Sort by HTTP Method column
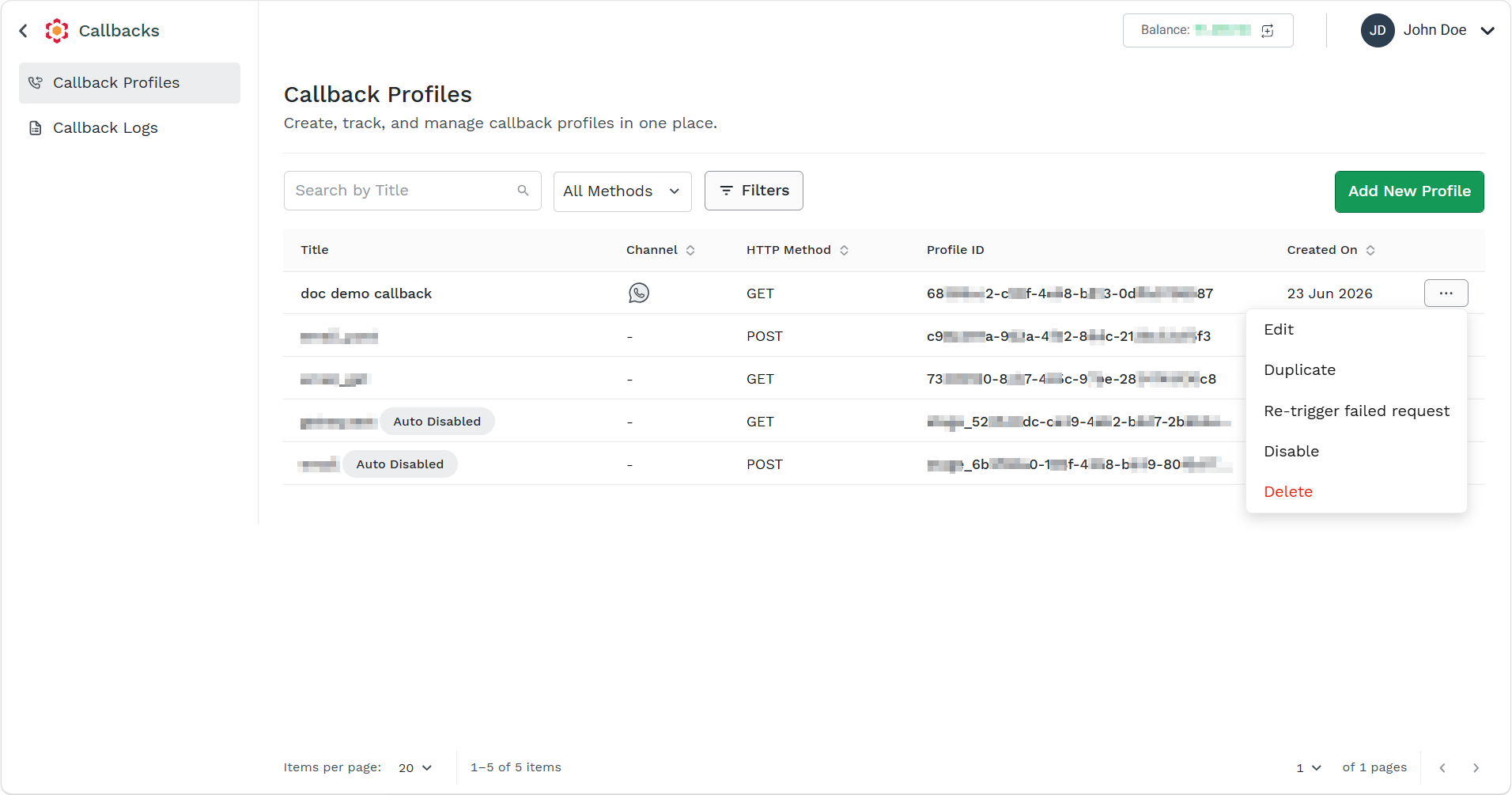The height and width of the screenshot is (795, 1512). 844,250
